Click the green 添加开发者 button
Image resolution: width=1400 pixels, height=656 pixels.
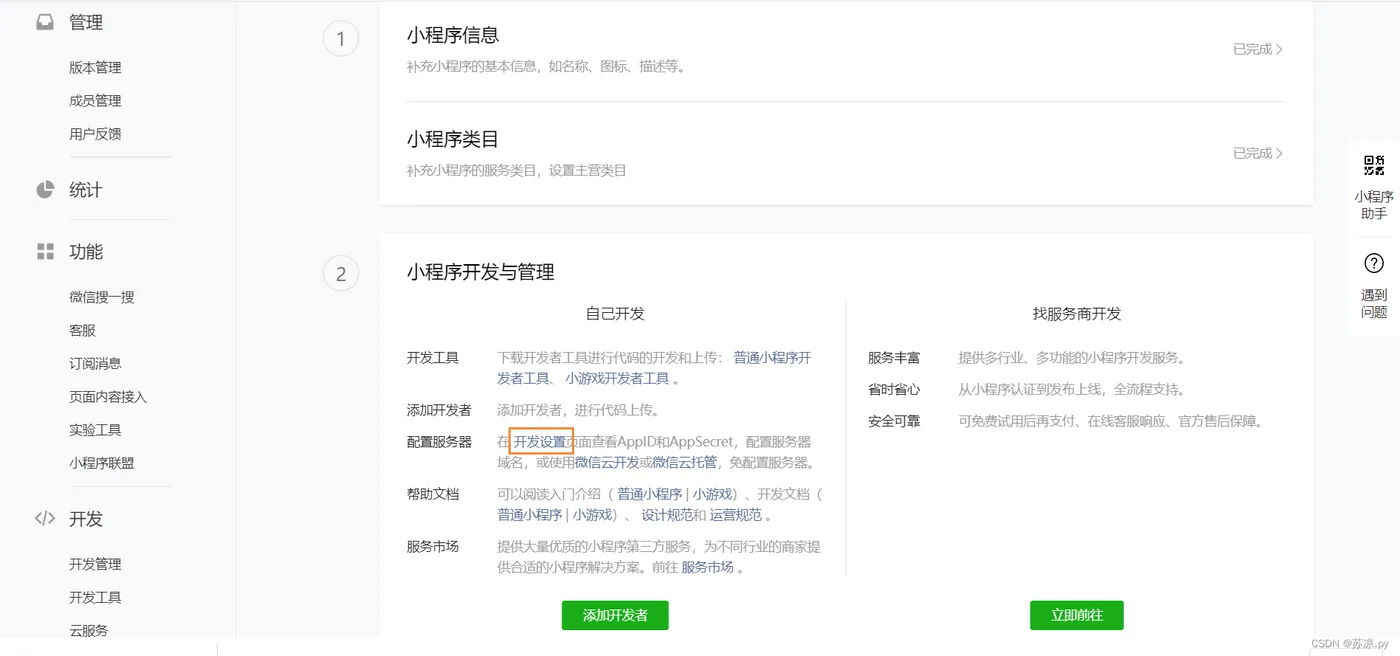click(x=615, y=615)
